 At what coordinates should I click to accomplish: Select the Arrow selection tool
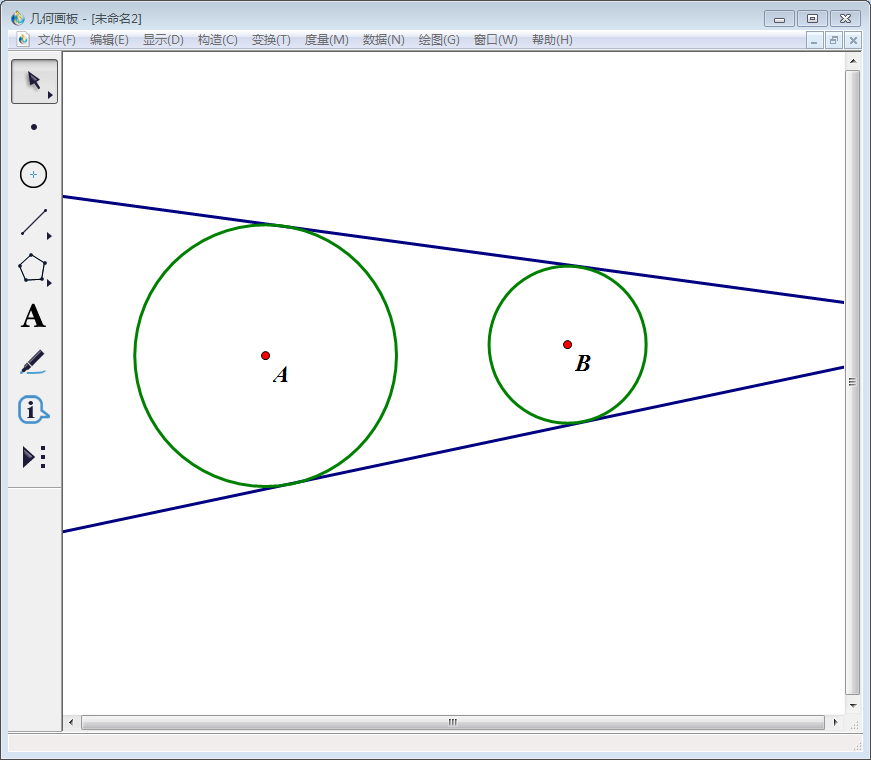tap(34, 81)
